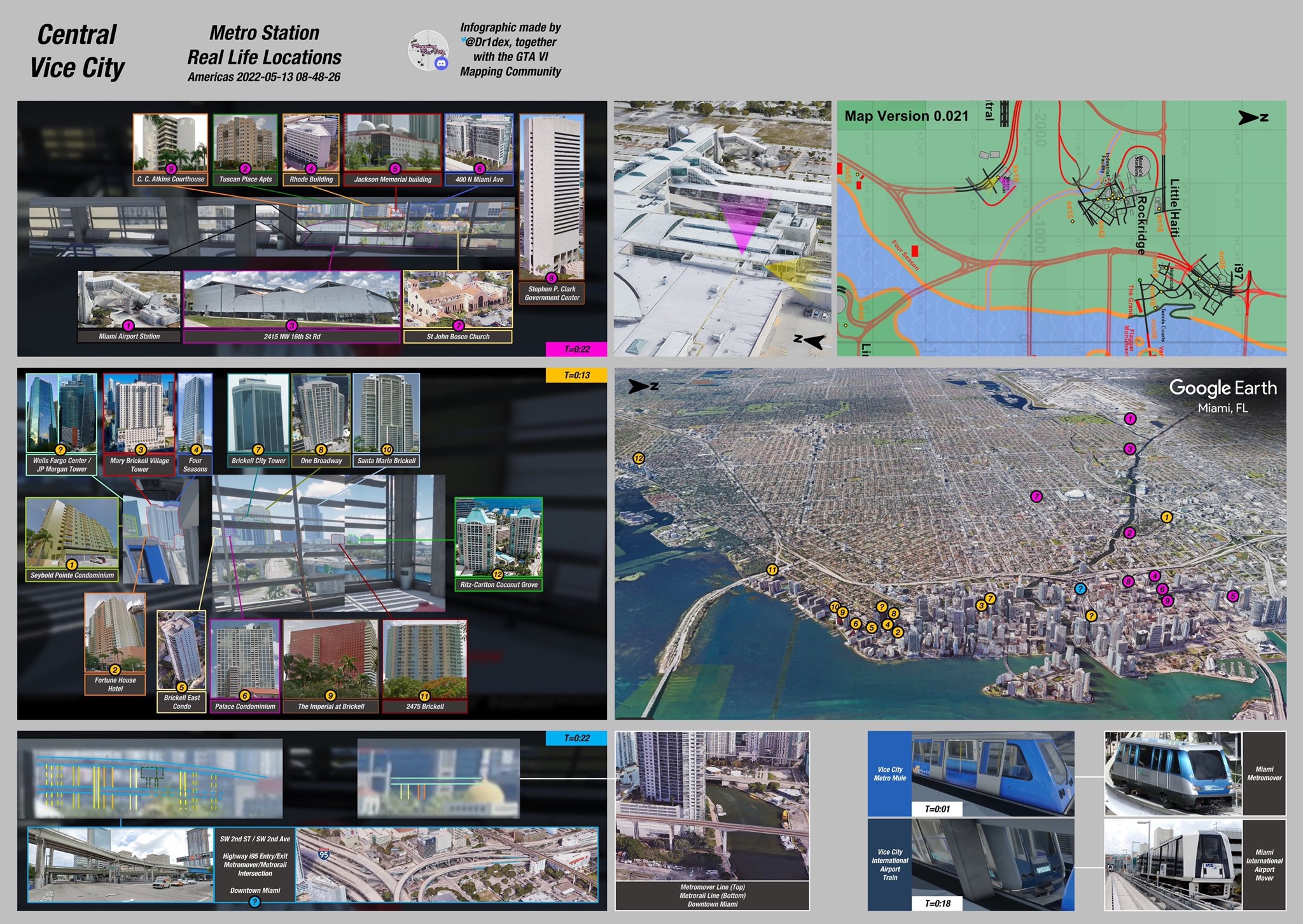Click the Miami Metromover train photo
The height and width of the screenshot is (924, 1303).
[1173, 773]
